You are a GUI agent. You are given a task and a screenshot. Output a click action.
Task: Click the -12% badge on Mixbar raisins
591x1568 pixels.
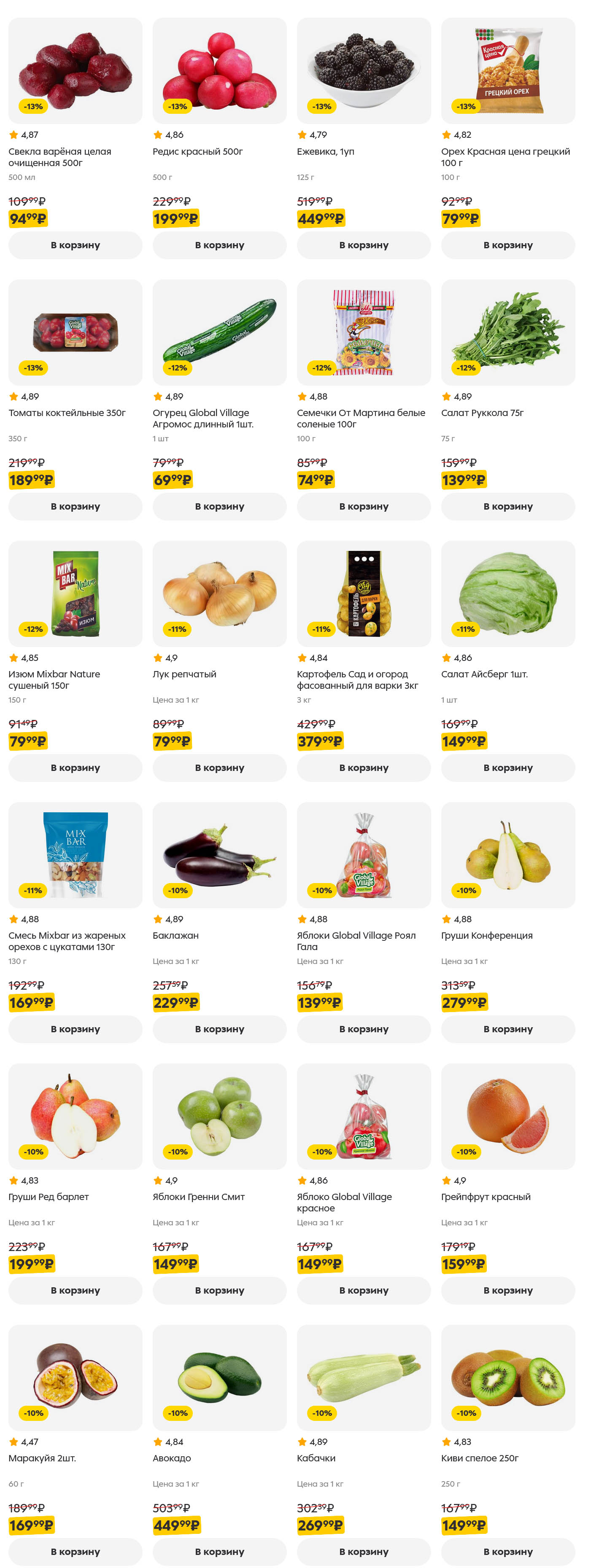click(x=33, y=629)
